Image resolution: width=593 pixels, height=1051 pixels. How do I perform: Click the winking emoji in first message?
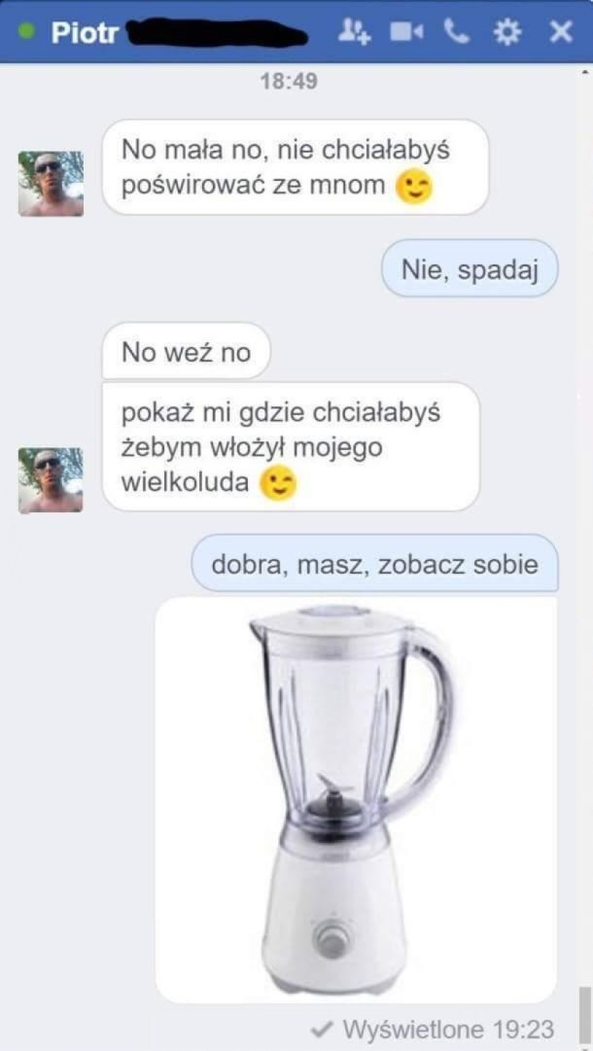point(414,187)
